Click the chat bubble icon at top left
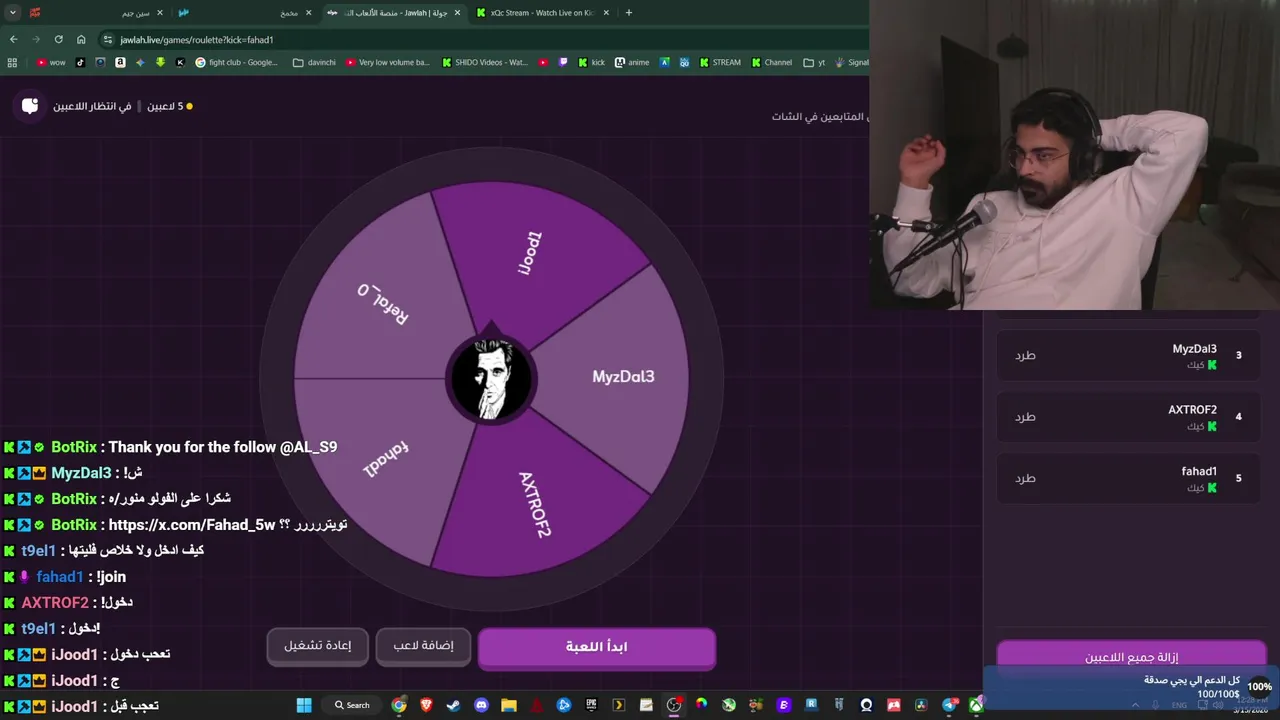Image resolution: width=1280 pixels, height=720 pixels. pos(30,106)
